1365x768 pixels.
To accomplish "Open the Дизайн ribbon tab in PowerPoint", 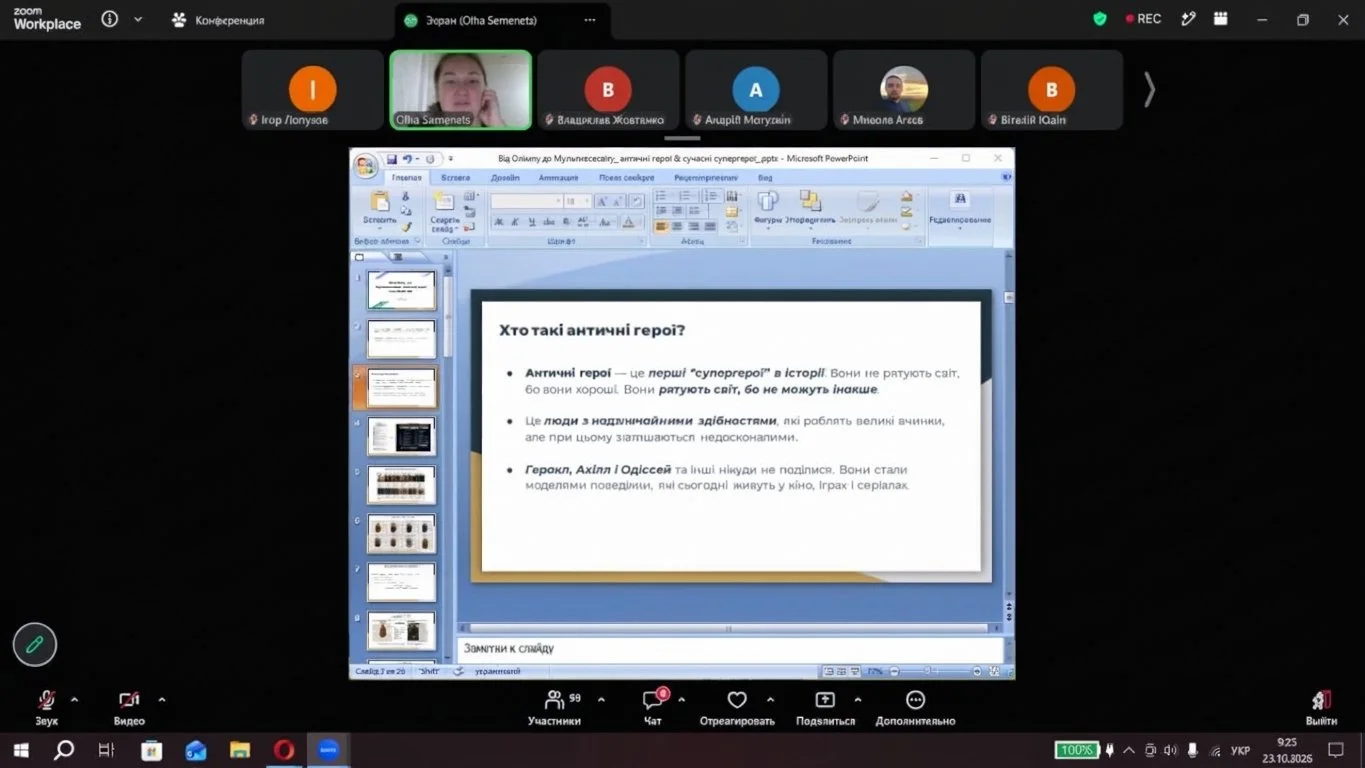I will click(x=505, y=178).
